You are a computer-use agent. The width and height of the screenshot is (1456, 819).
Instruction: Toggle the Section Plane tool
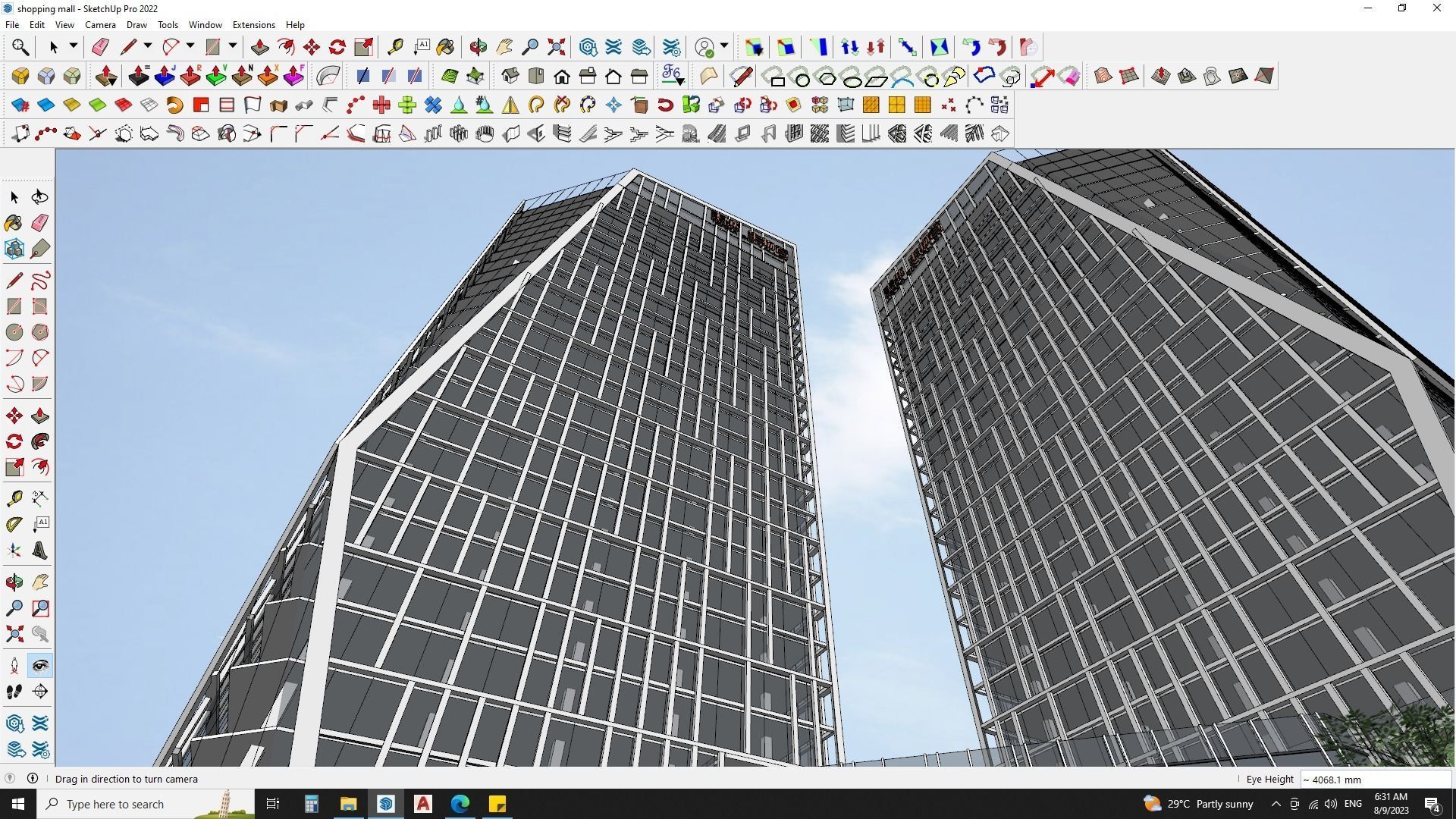coord(40,691)
